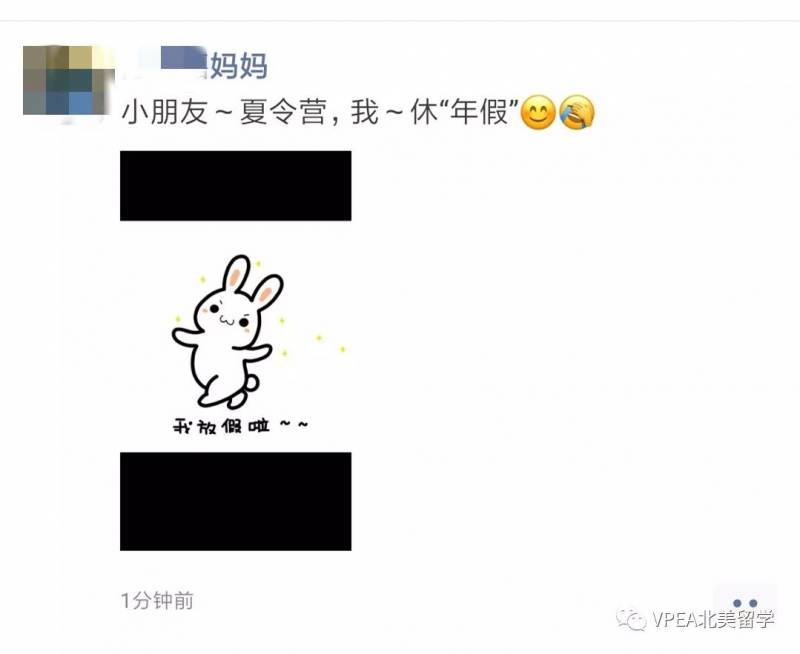Open the two-dot like and comment button
Screen dimensions: 800x654
pos(745,603)
